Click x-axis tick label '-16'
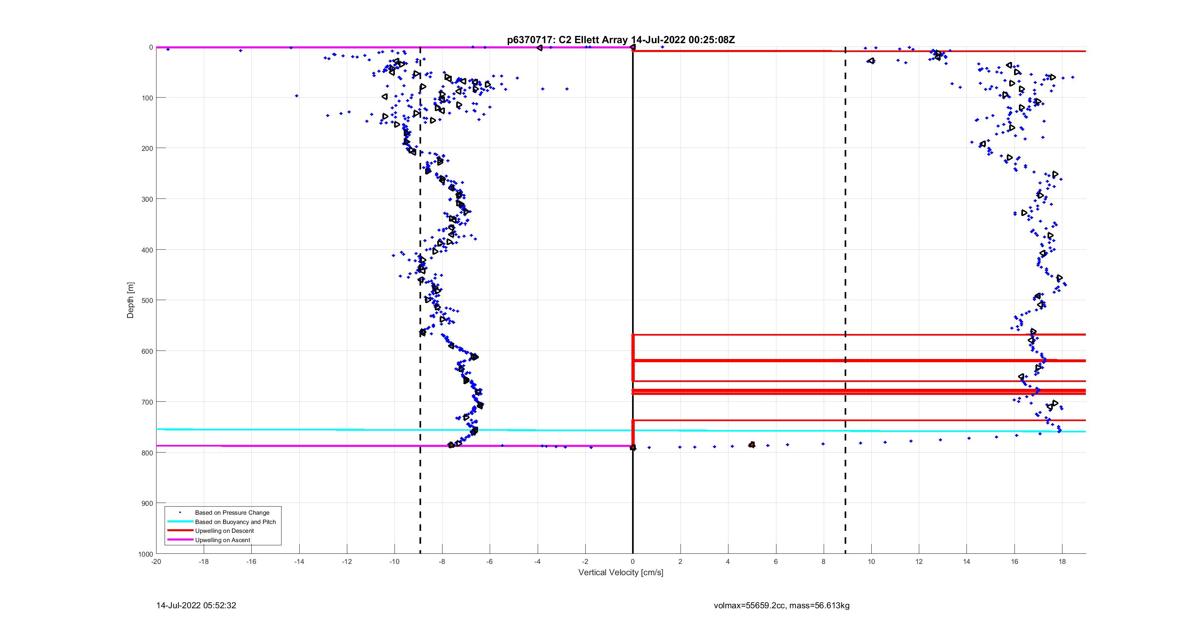The image size is (1200, 622). pyautogui.click(x=252, y=561)
